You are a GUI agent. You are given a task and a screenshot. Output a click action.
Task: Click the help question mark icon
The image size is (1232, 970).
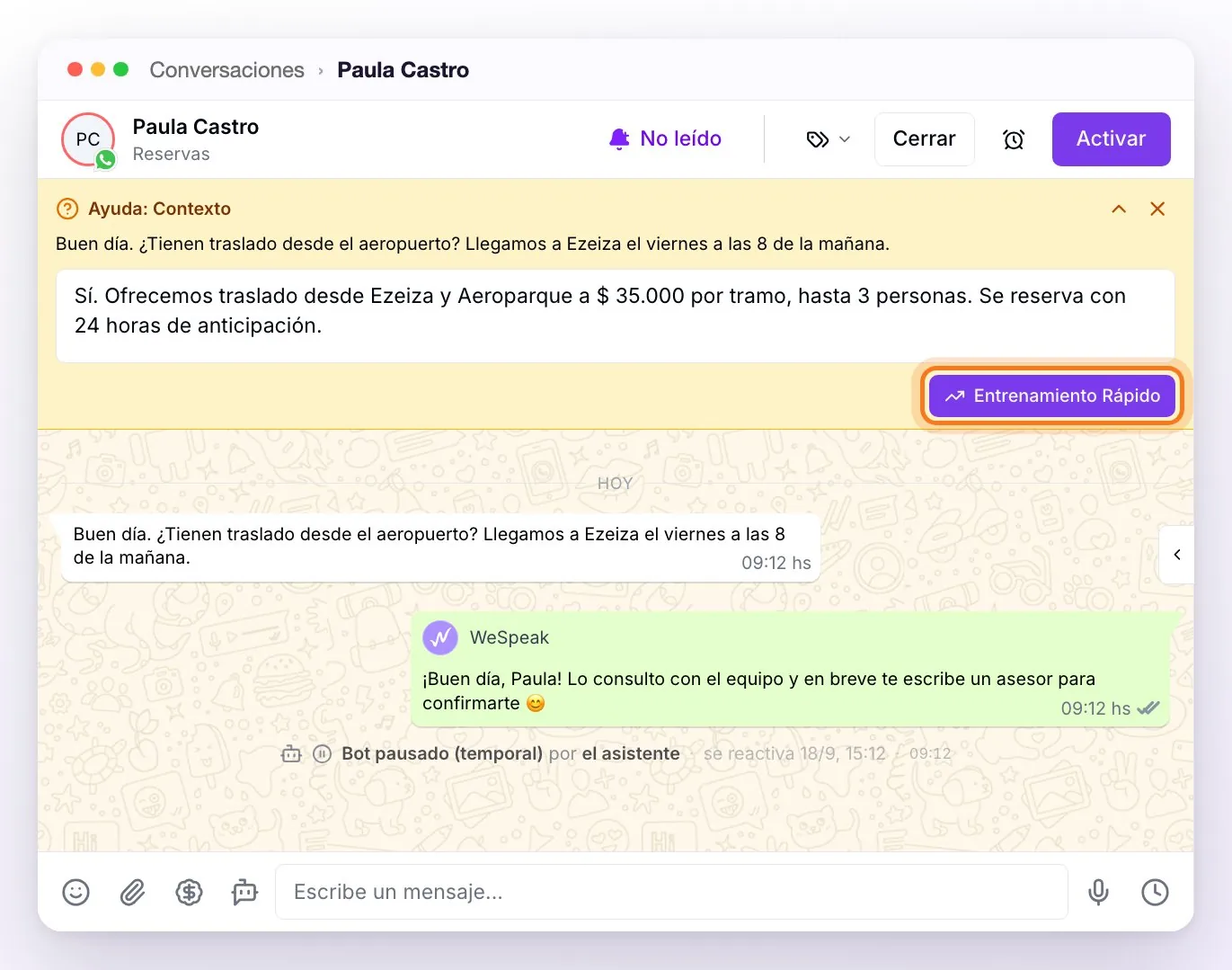(67, 209)
